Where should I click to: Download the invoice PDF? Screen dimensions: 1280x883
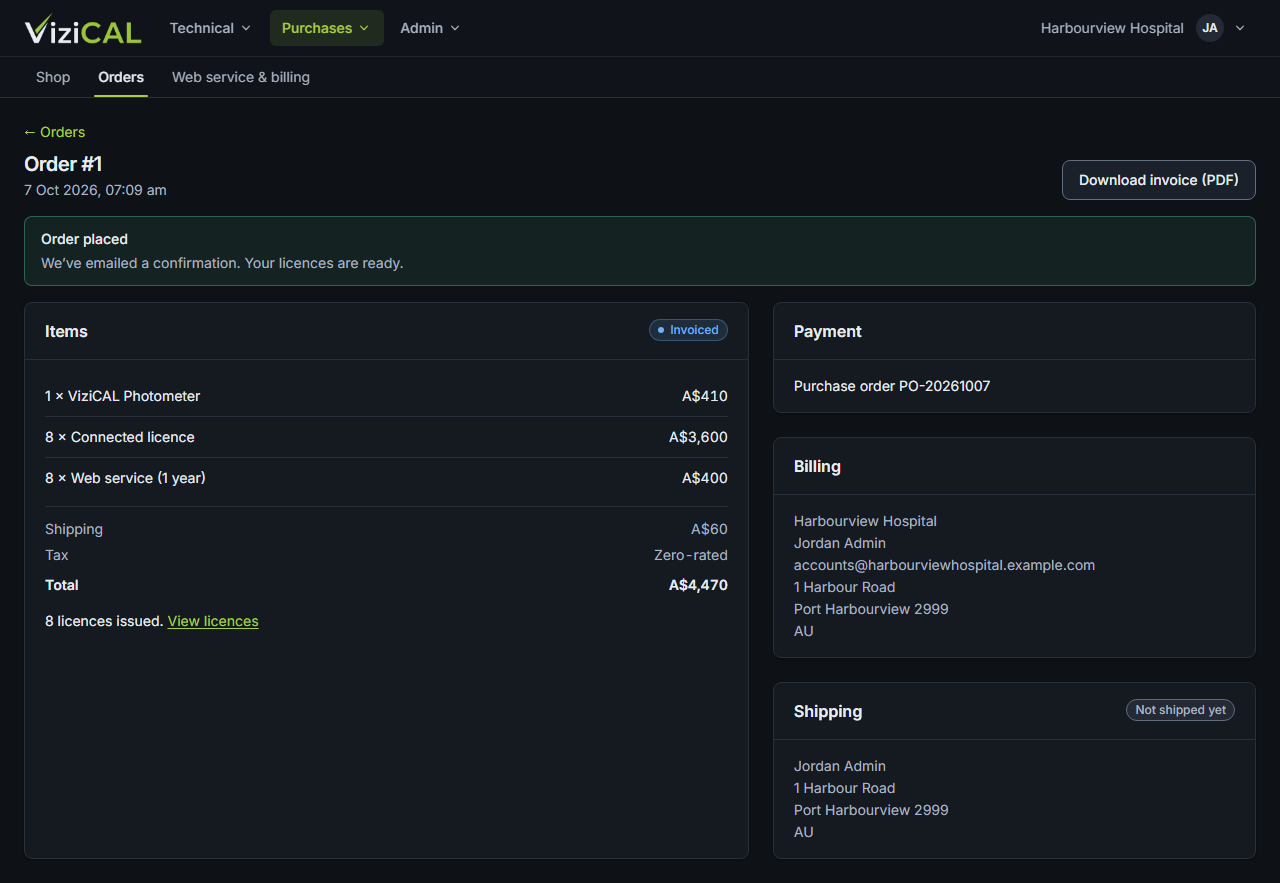click(x=1158, y=180)
